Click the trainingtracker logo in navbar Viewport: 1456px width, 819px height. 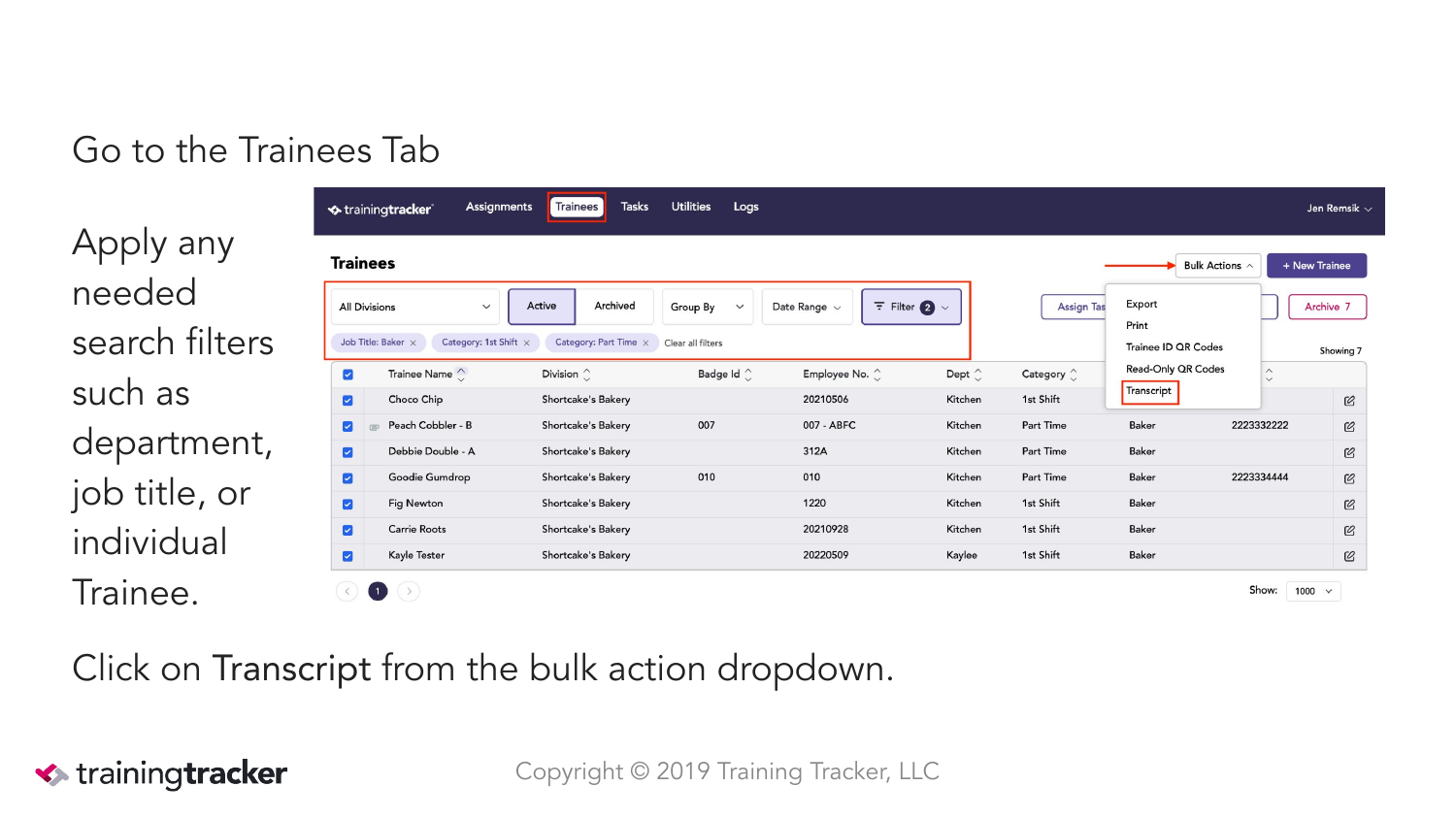pyautogui.click(x=380, y=210)
